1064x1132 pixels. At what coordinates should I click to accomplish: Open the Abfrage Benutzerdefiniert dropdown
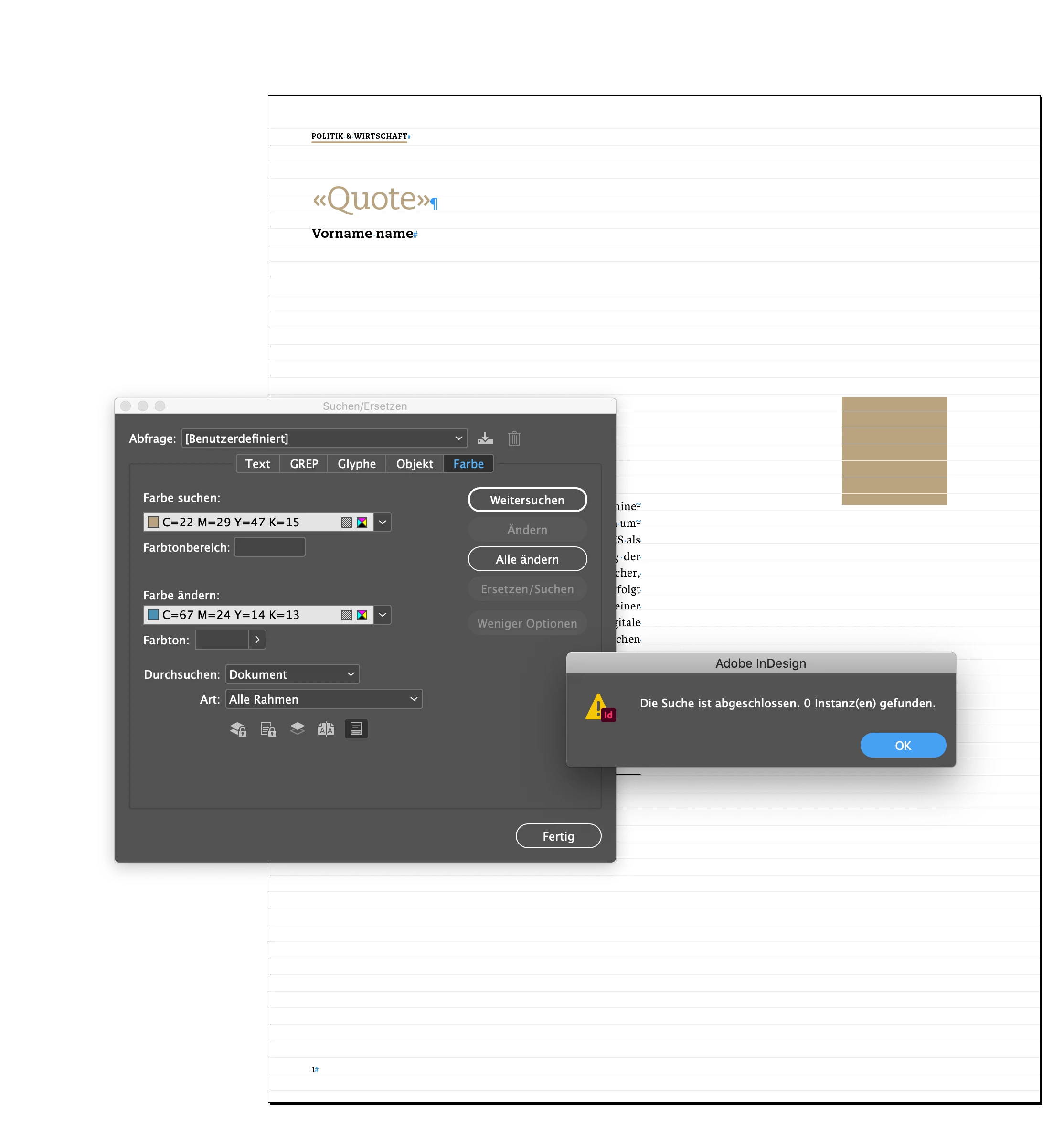[324, 438]
